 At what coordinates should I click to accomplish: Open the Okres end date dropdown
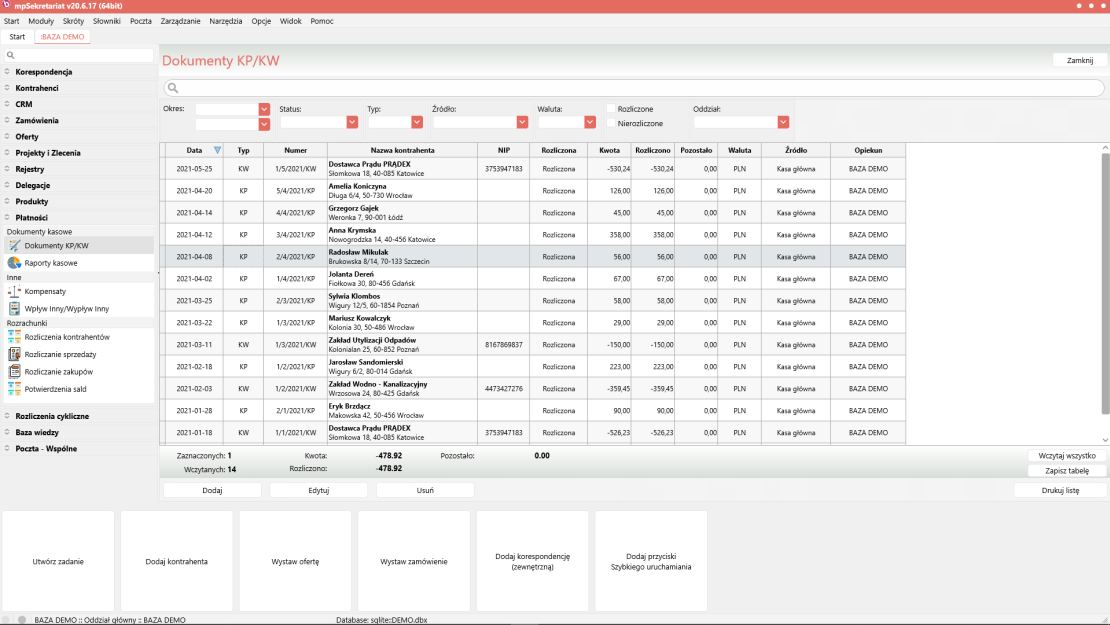coord(264,125)
